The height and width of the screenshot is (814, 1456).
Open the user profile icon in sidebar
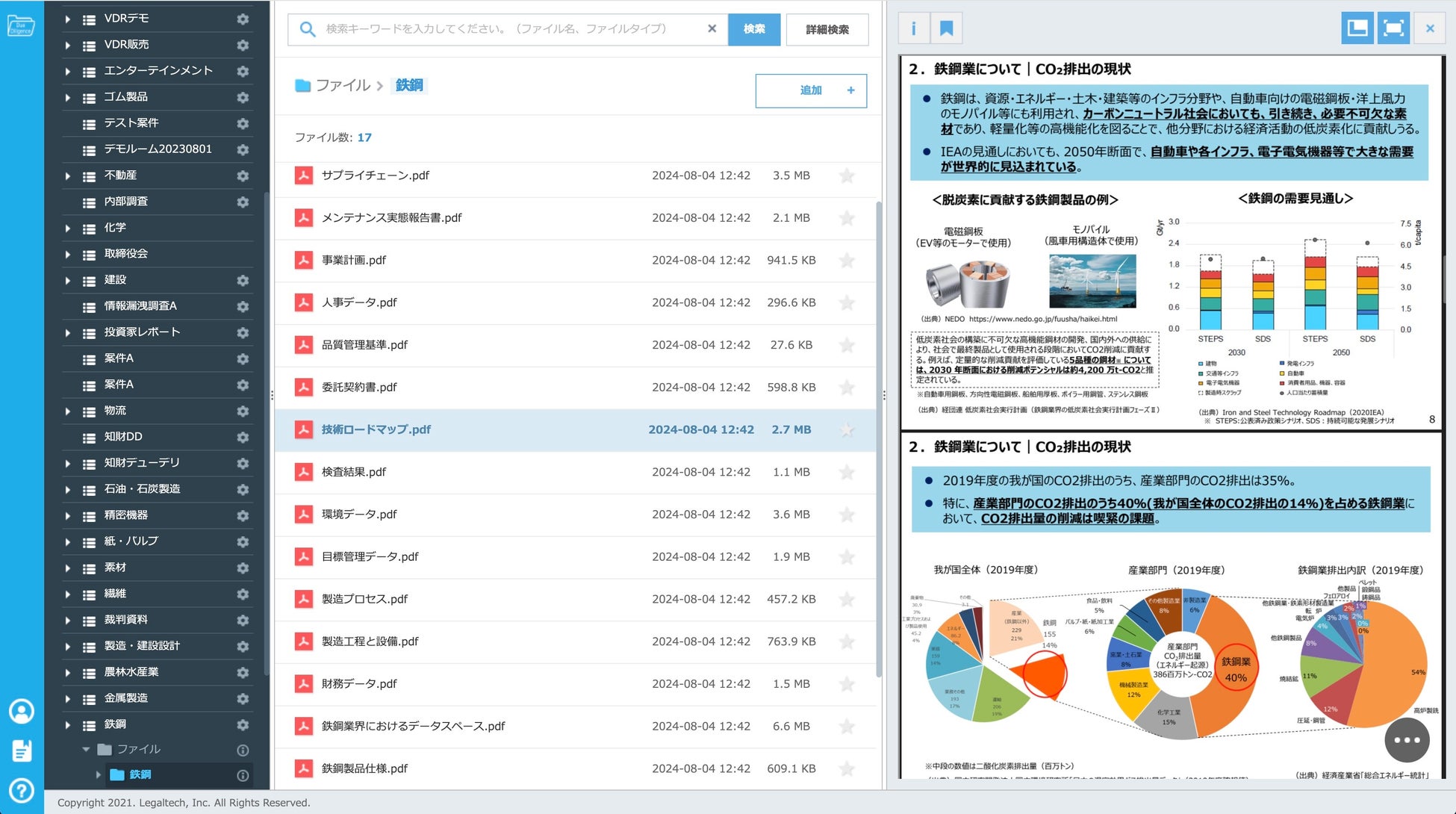tap(22, 711)
